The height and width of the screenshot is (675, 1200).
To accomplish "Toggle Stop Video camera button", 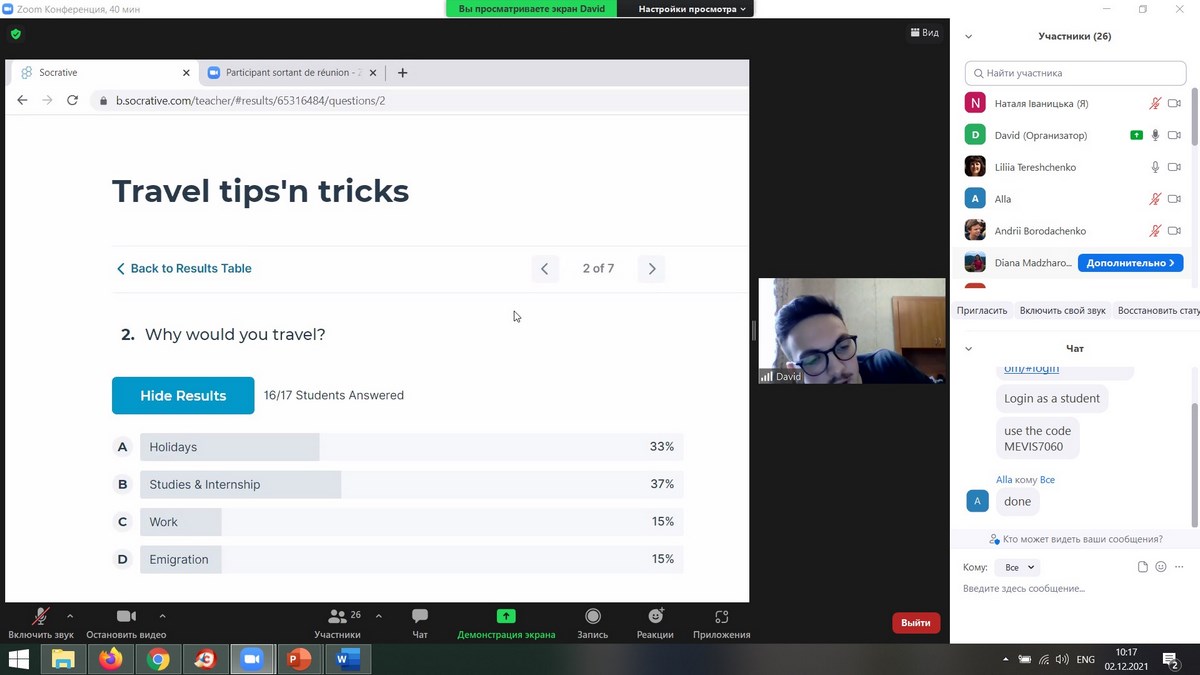I will [126, 617].
